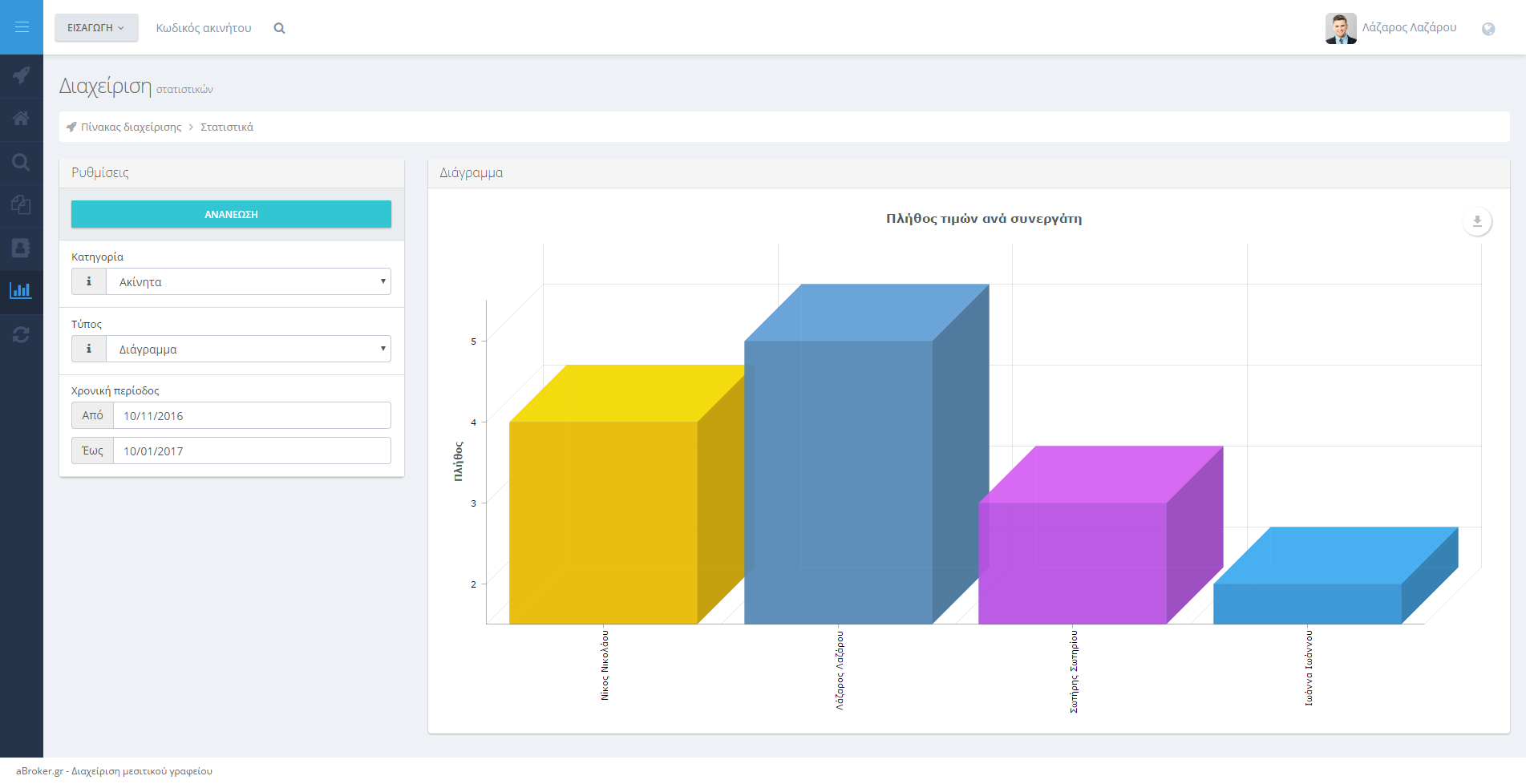Go to the home sidebar icon

point(22,119)
